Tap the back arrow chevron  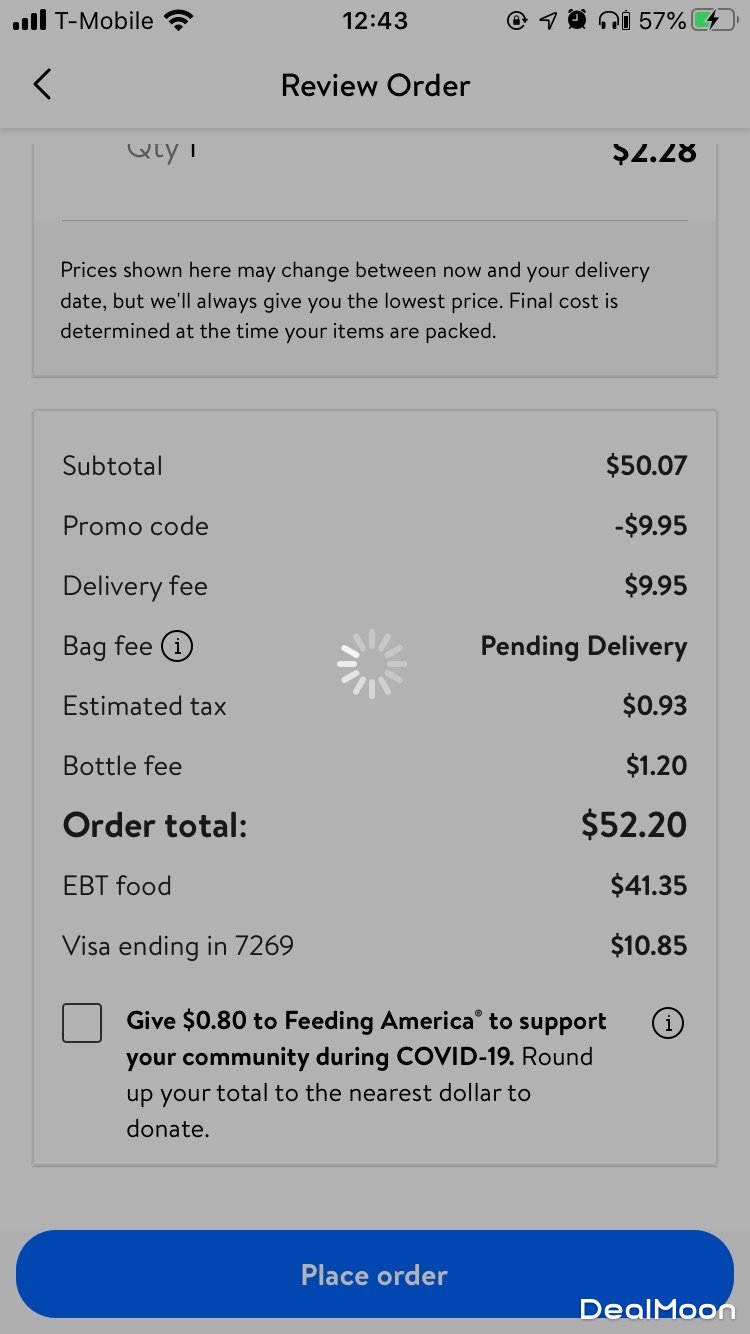coord(42,85)
